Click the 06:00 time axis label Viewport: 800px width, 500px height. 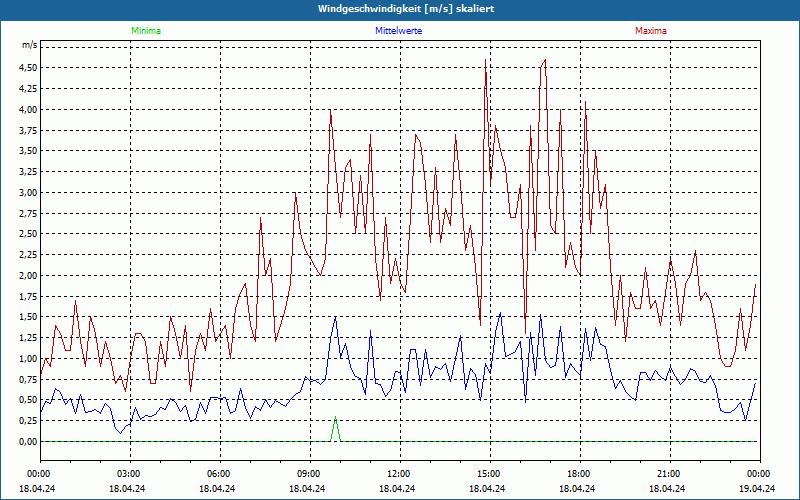[218, 474]
